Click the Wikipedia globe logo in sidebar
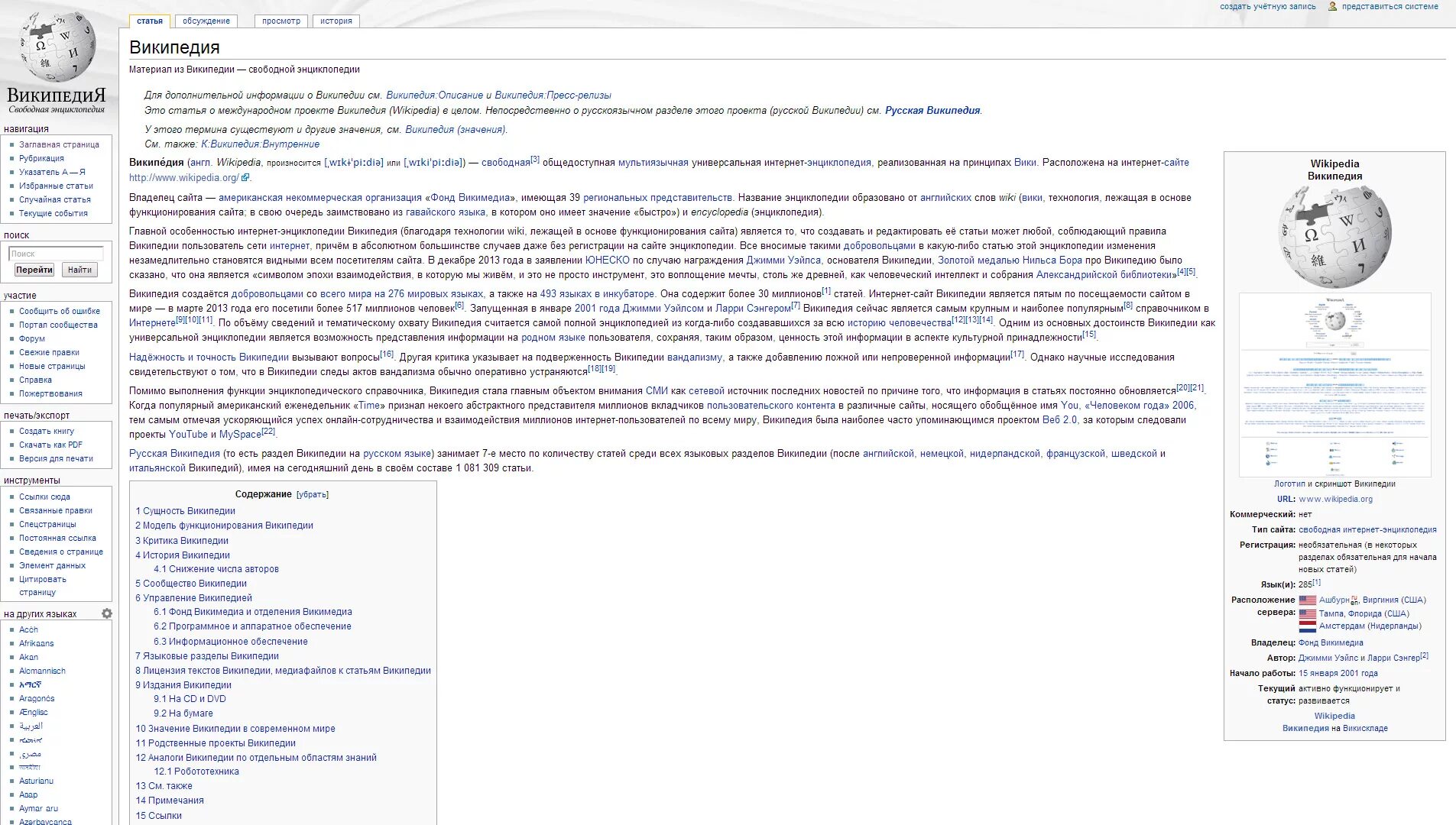This screenshot has width=1456, height=825. click(x=57, y=46)
